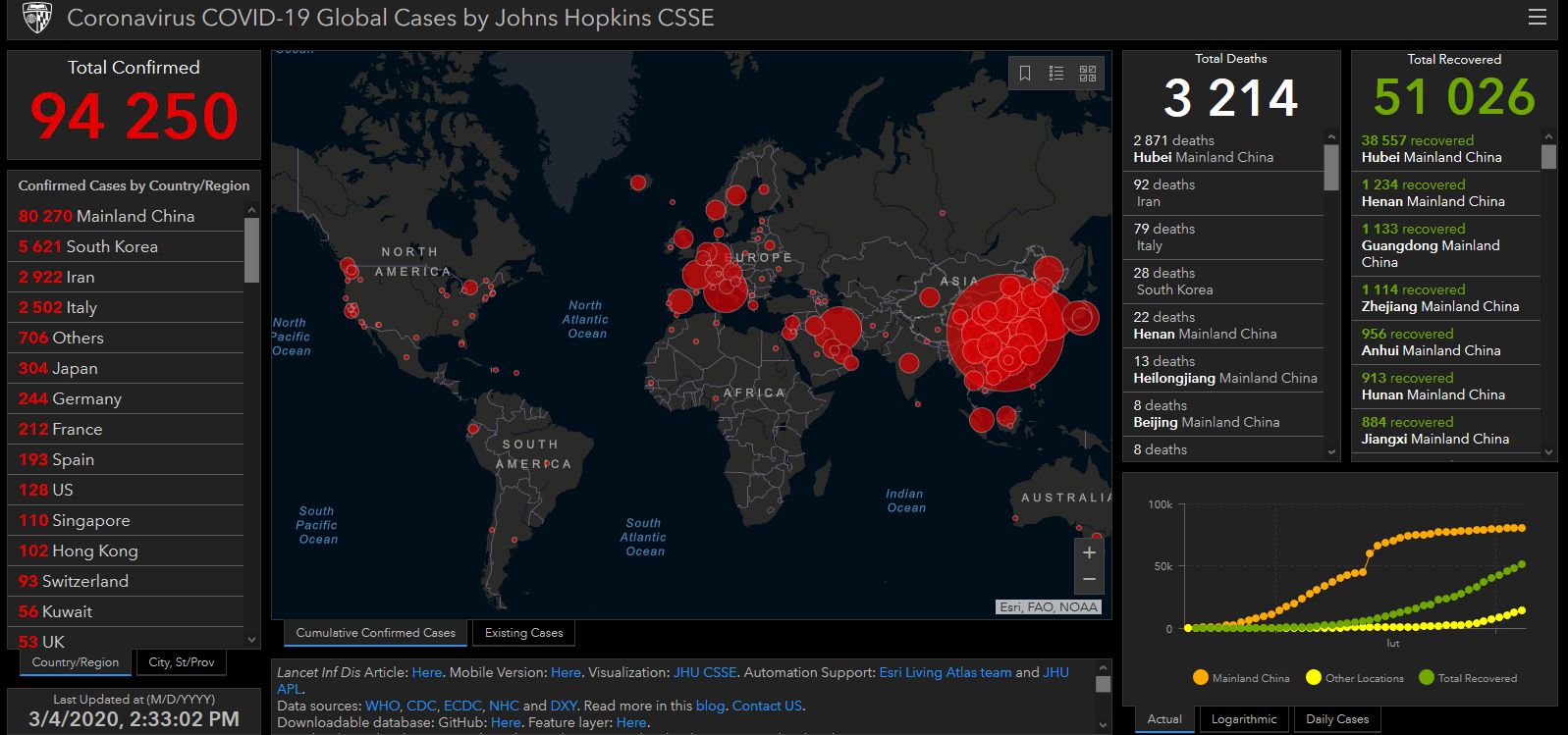The image size is (1568, 735).
Task: Click the down arrow of deaths list
Action: [1331, 452]
